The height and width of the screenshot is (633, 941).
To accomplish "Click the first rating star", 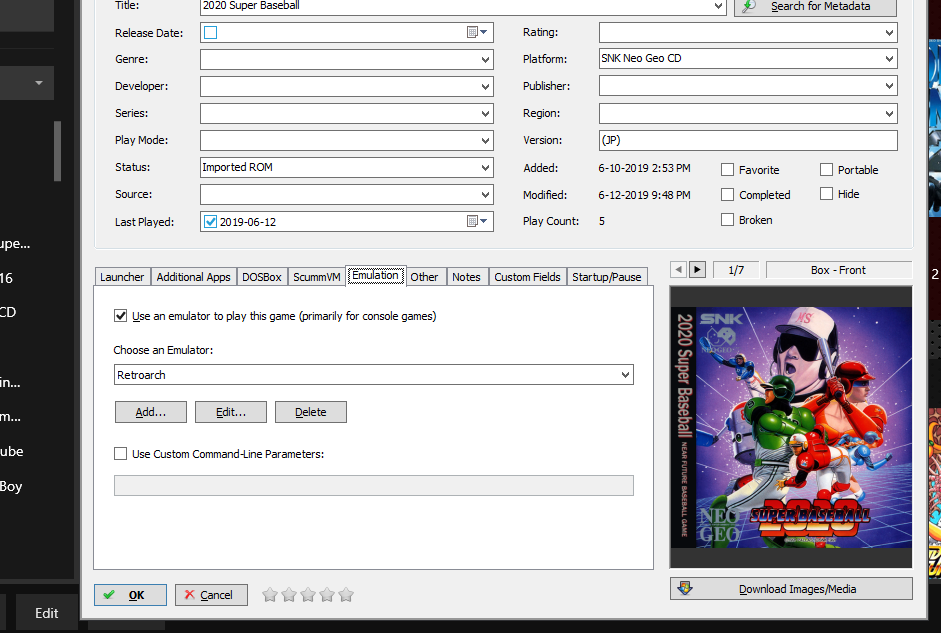I will pyautogui.click(x=270, y=595).
